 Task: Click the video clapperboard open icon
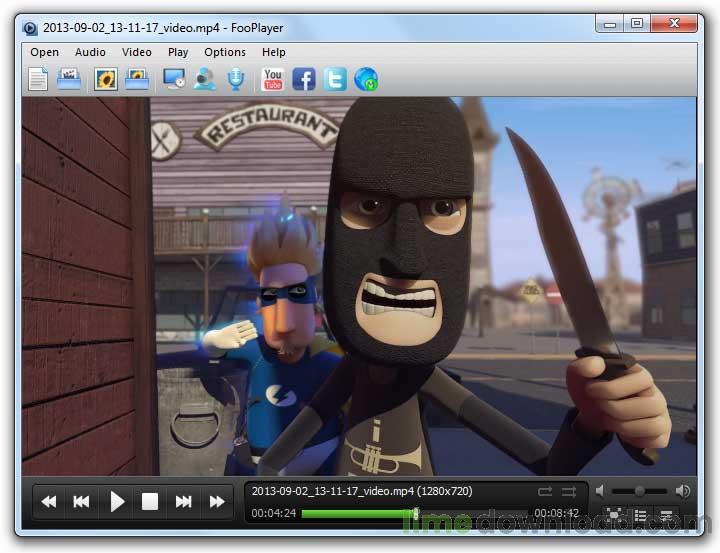[69, 79]
